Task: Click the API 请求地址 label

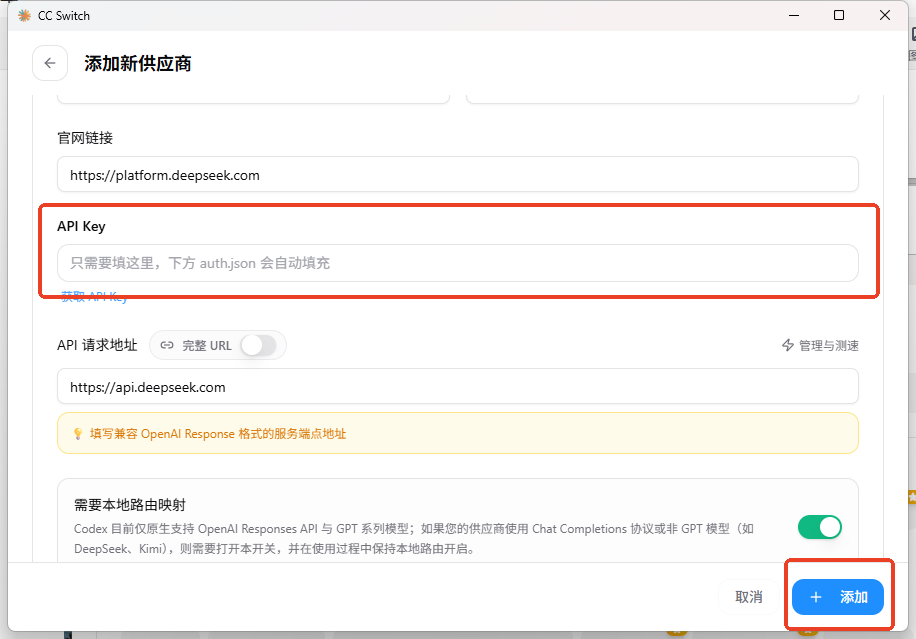Action: tap(97, 345)
